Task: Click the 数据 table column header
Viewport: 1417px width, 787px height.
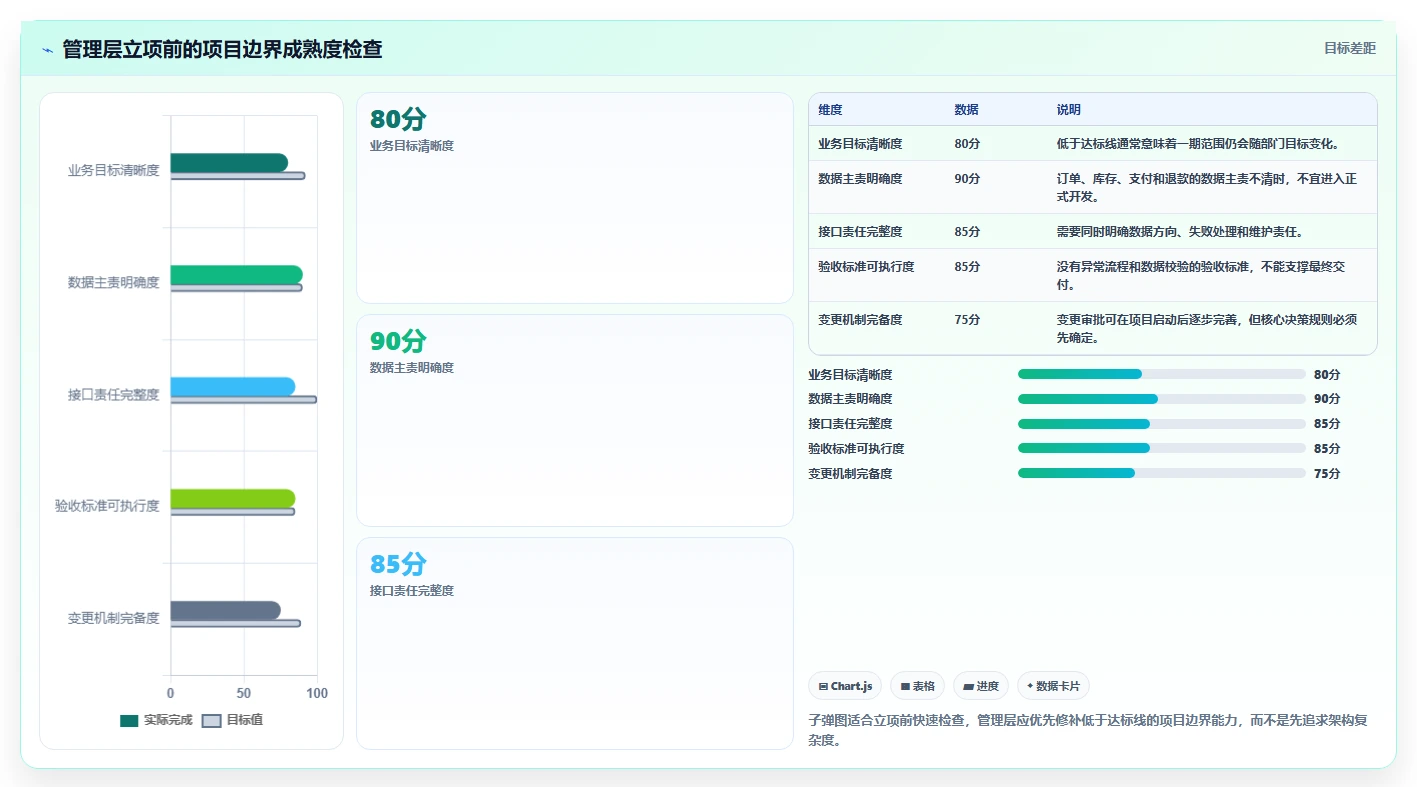Action: click(966, 110)
